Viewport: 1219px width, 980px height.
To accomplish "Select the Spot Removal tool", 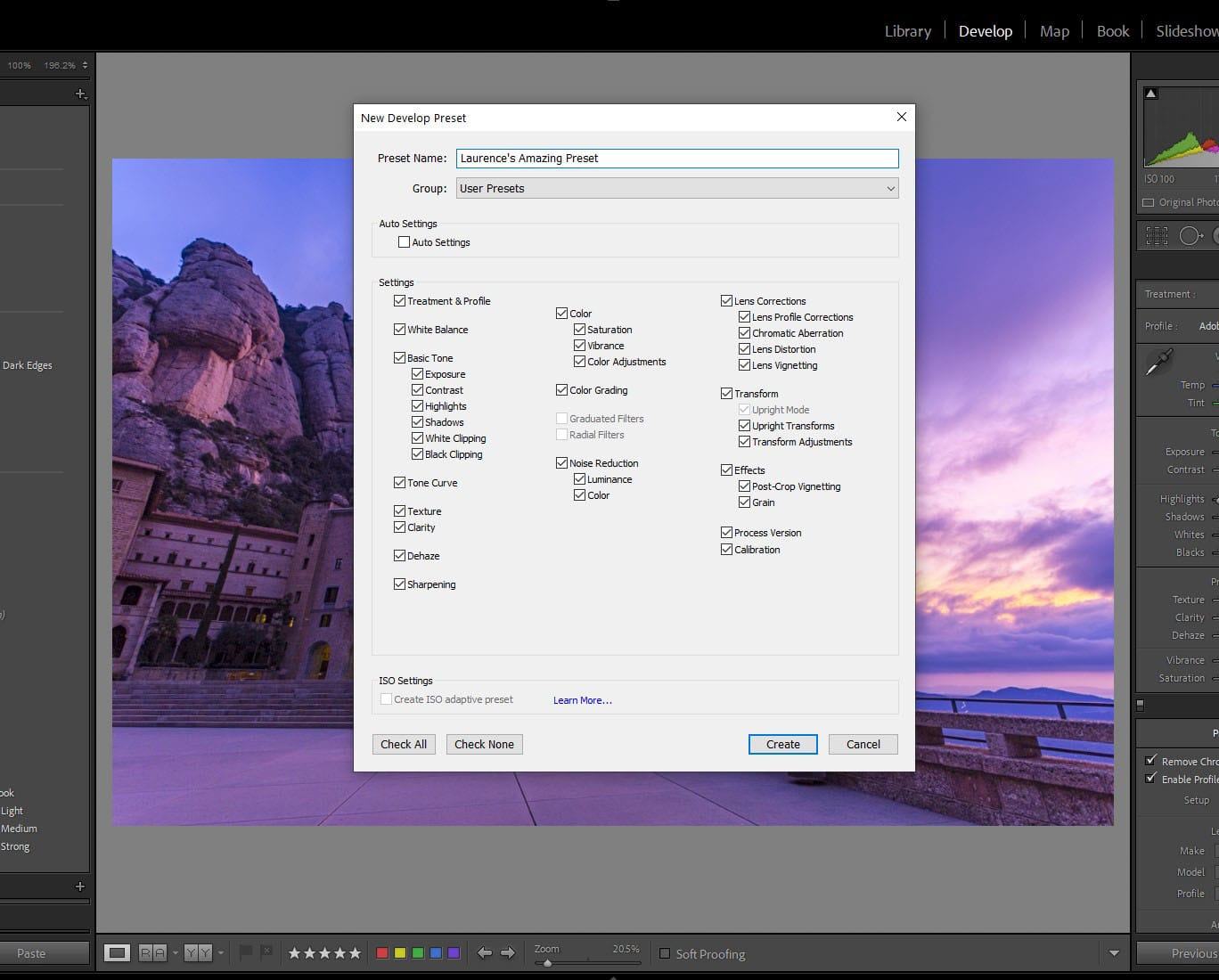I will pyautogui.click(x=1190, y=235).
